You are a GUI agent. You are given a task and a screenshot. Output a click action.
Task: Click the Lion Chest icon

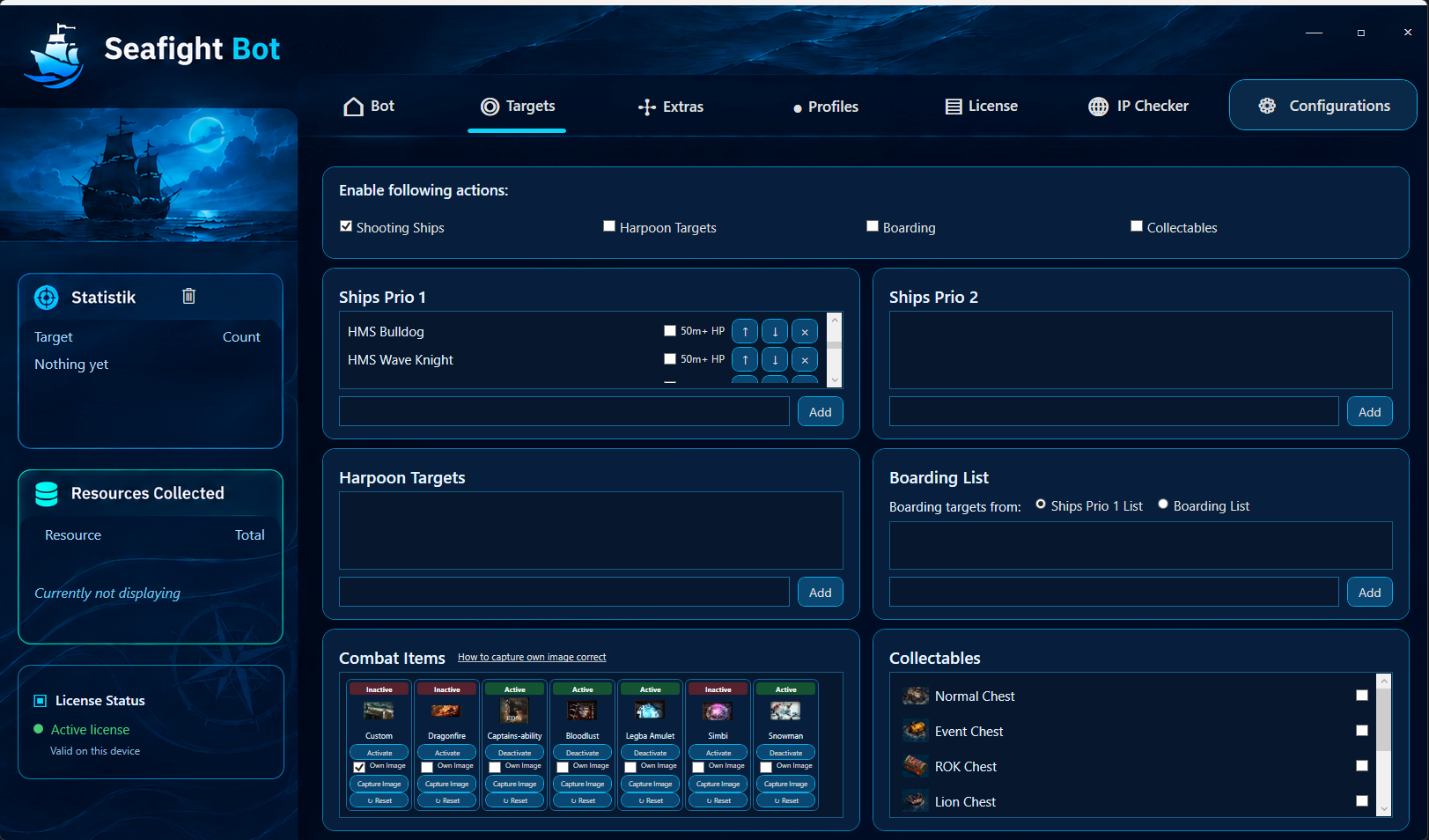point(916,801)
